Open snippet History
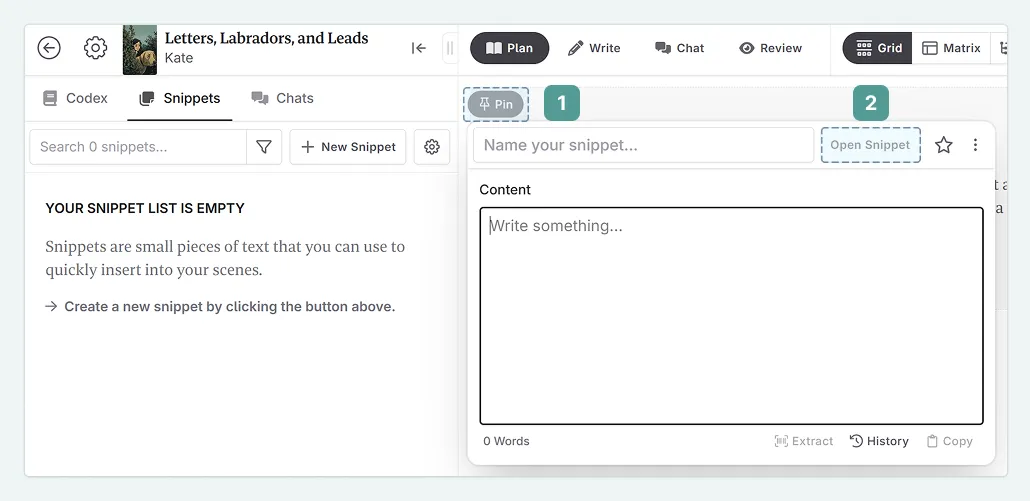Screen dimensions: 1030x501 [x=879, y=441]
